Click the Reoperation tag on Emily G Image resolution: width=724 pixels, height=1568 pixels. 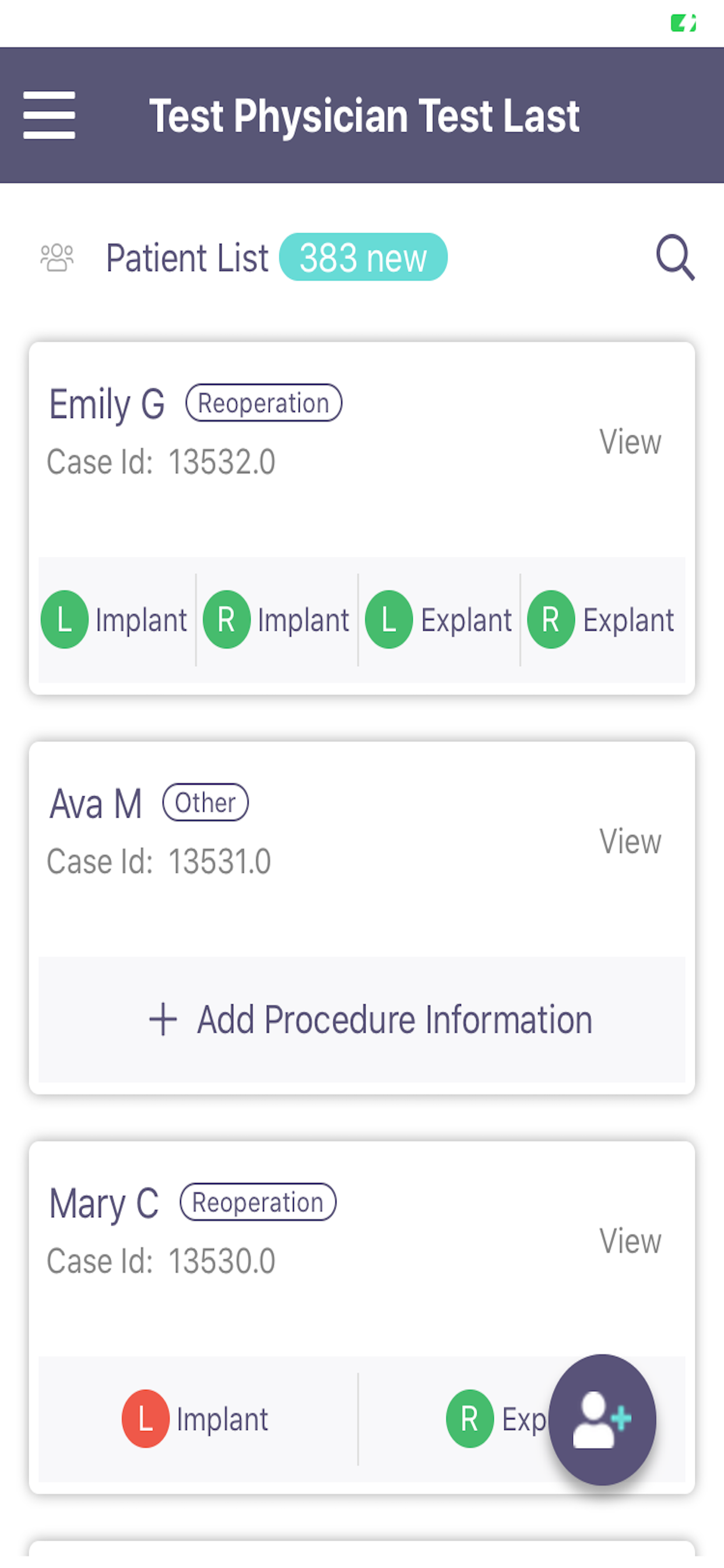point(263,403)
